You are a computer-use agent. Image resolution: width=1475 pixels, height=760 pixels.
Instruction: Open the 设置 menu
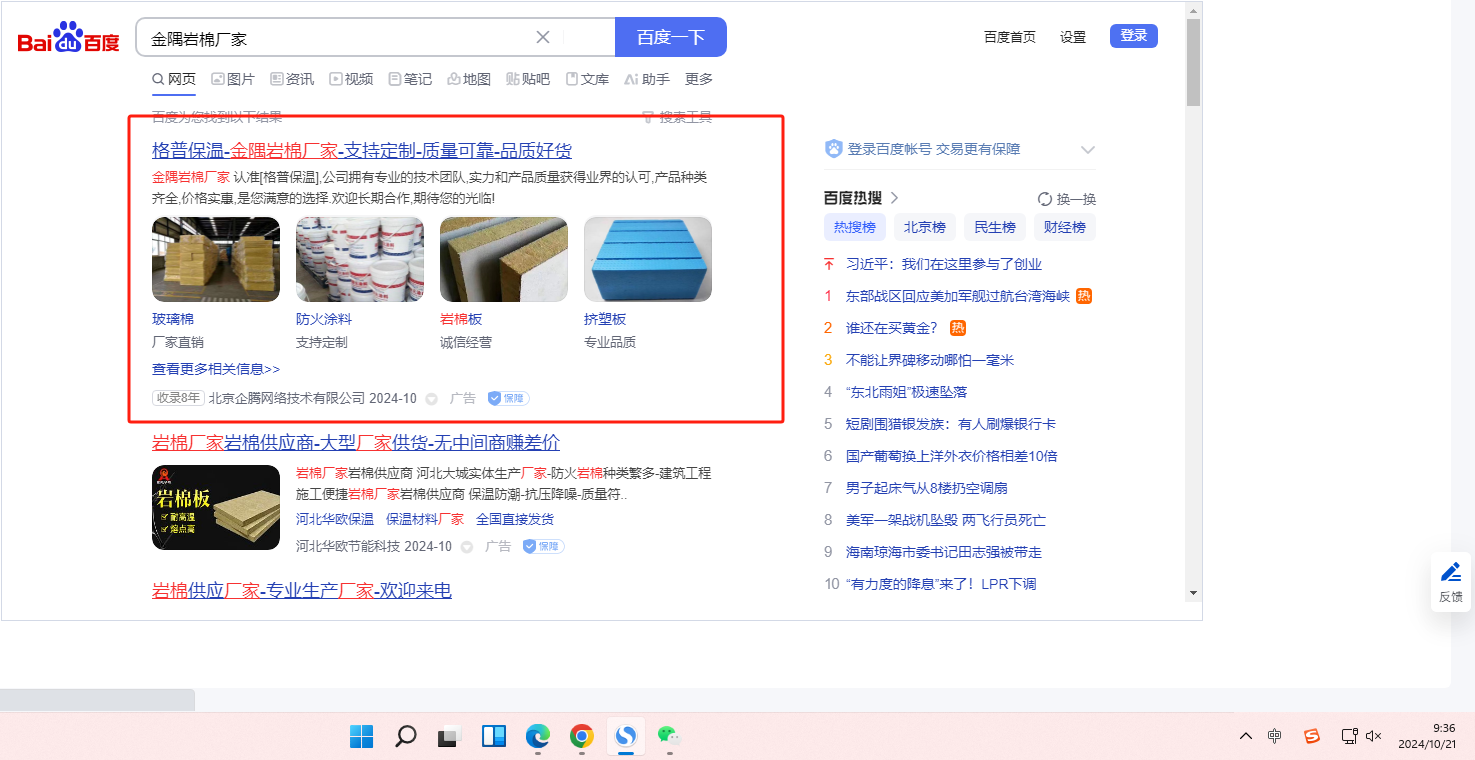tap(1073, 37)
